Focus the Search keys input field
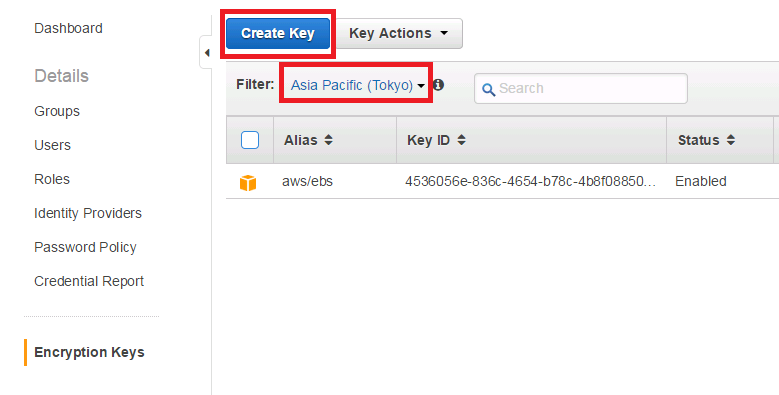The width and height of the screenshot is (779, 395). tap(581, 88)
